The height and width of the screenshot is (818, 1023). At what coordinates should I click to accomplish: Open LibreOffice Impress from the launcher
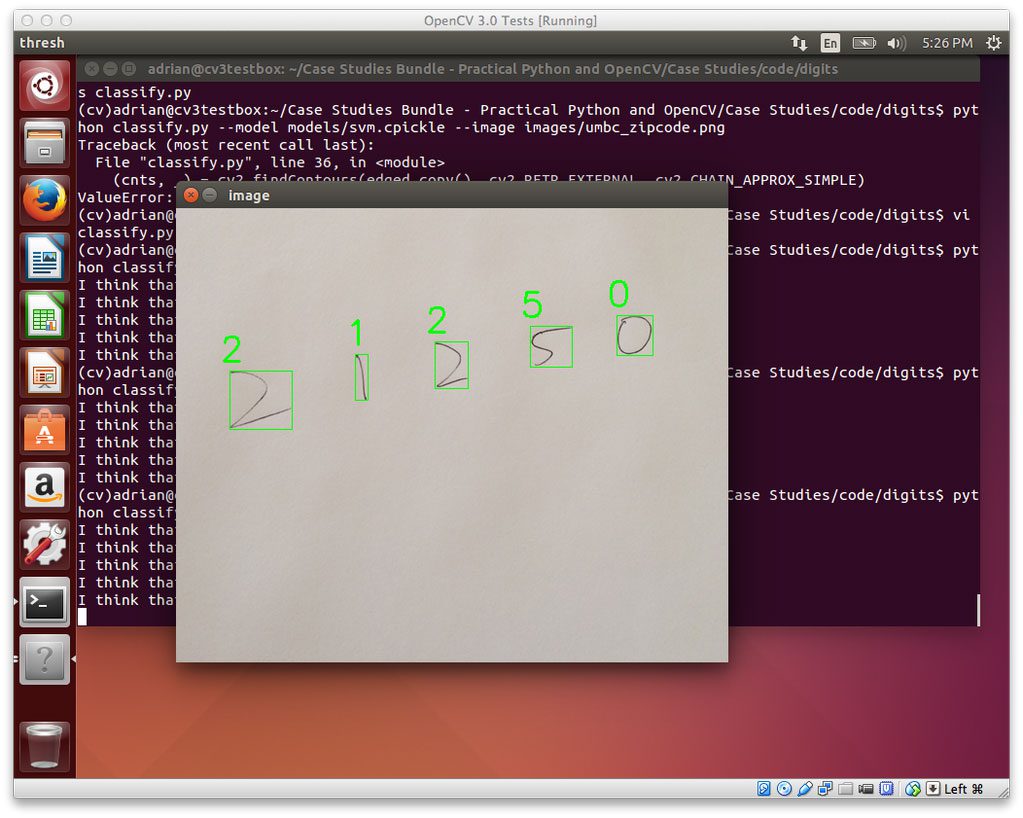tap(44, 372)
